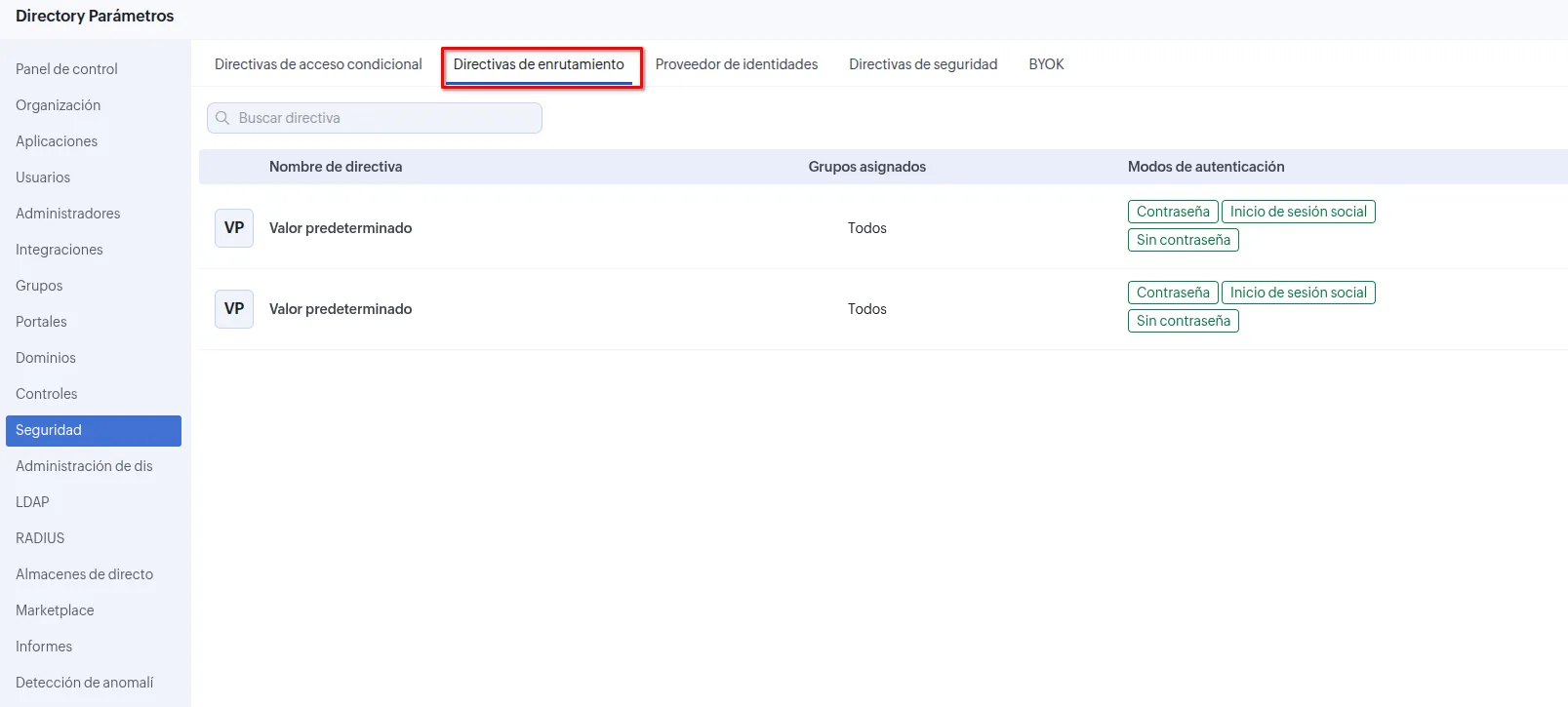Select Integraciones in the sidebar
Screen dimensions: 1568x707
(x=59, y=250)
